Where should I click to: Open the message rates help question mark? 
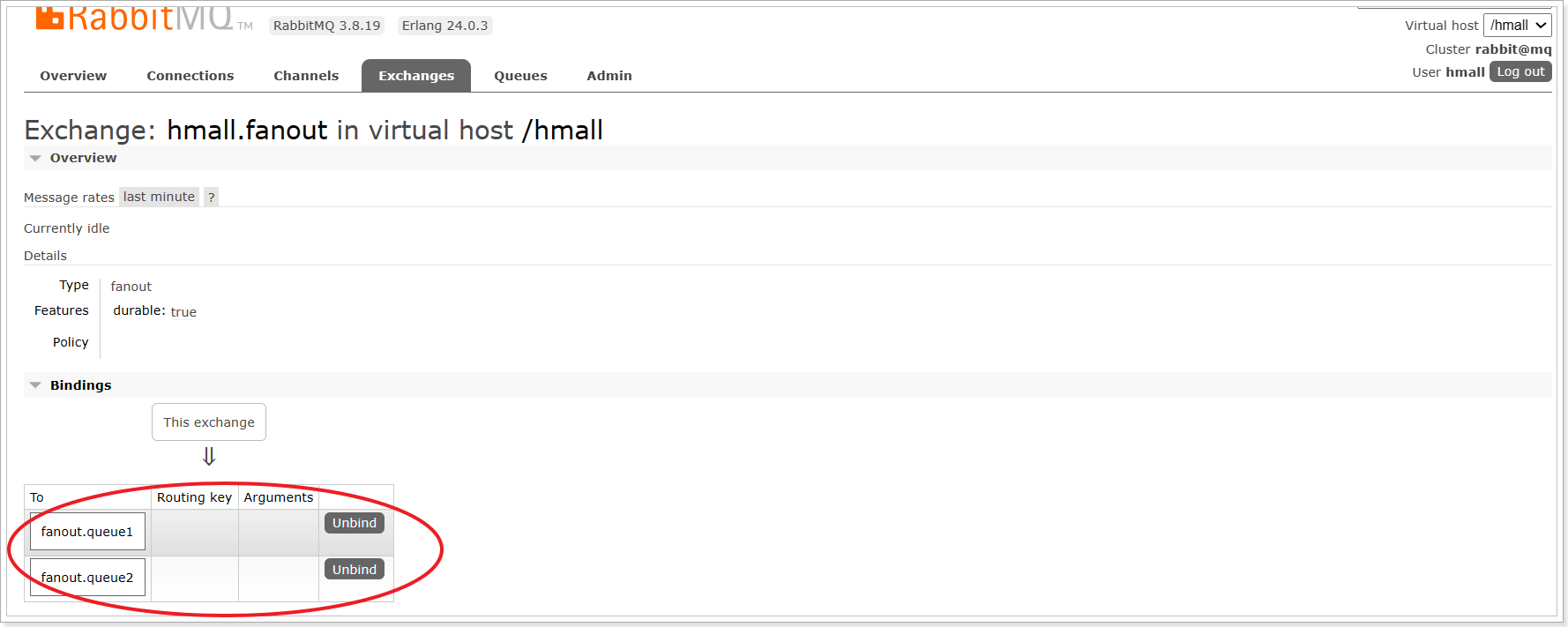tap(212, 197)
